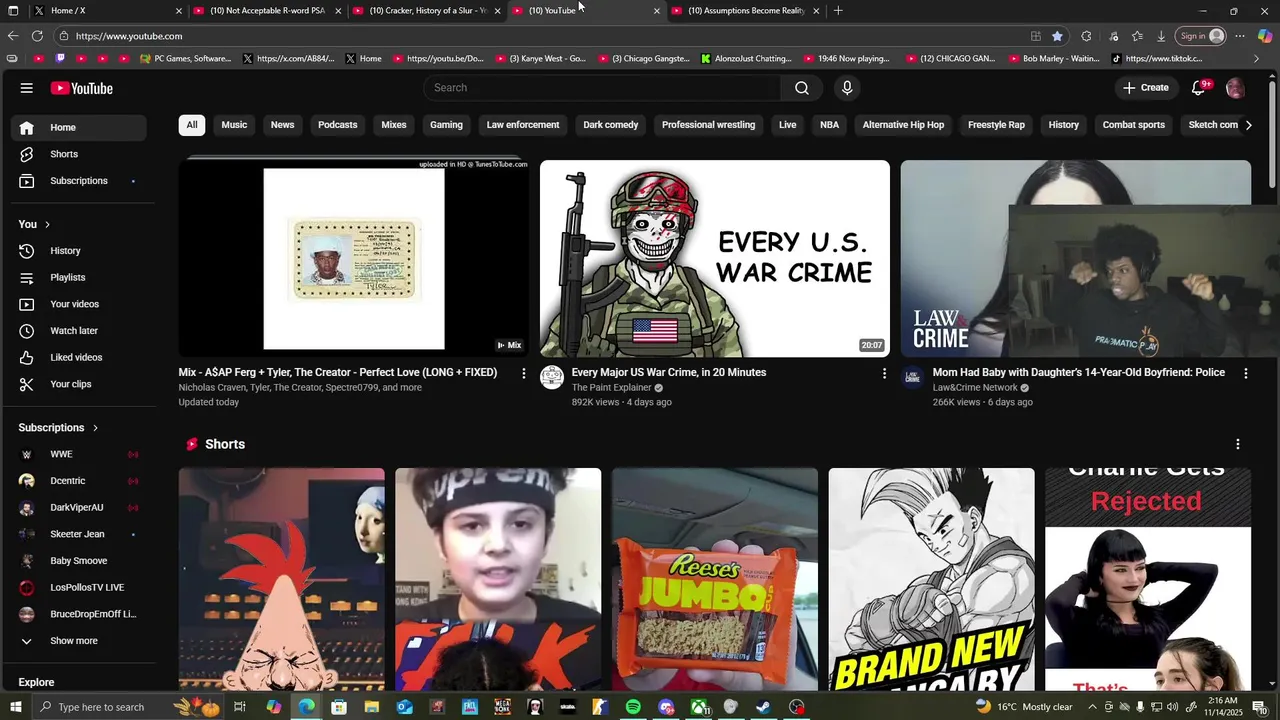
Task: Open options for the Perfect Love mix
Action: click(x=523, y=373)
